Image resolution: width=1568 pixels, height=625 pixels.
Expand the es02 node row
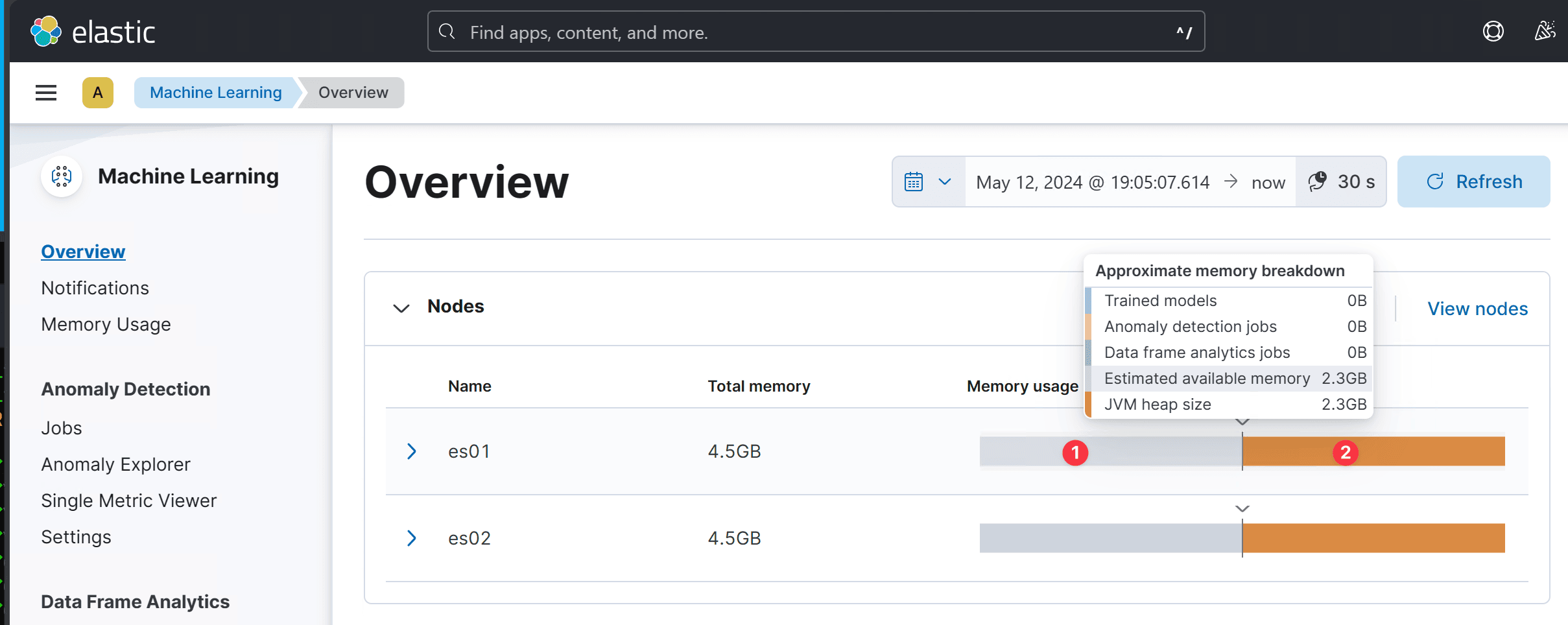[x=411, y=538]
